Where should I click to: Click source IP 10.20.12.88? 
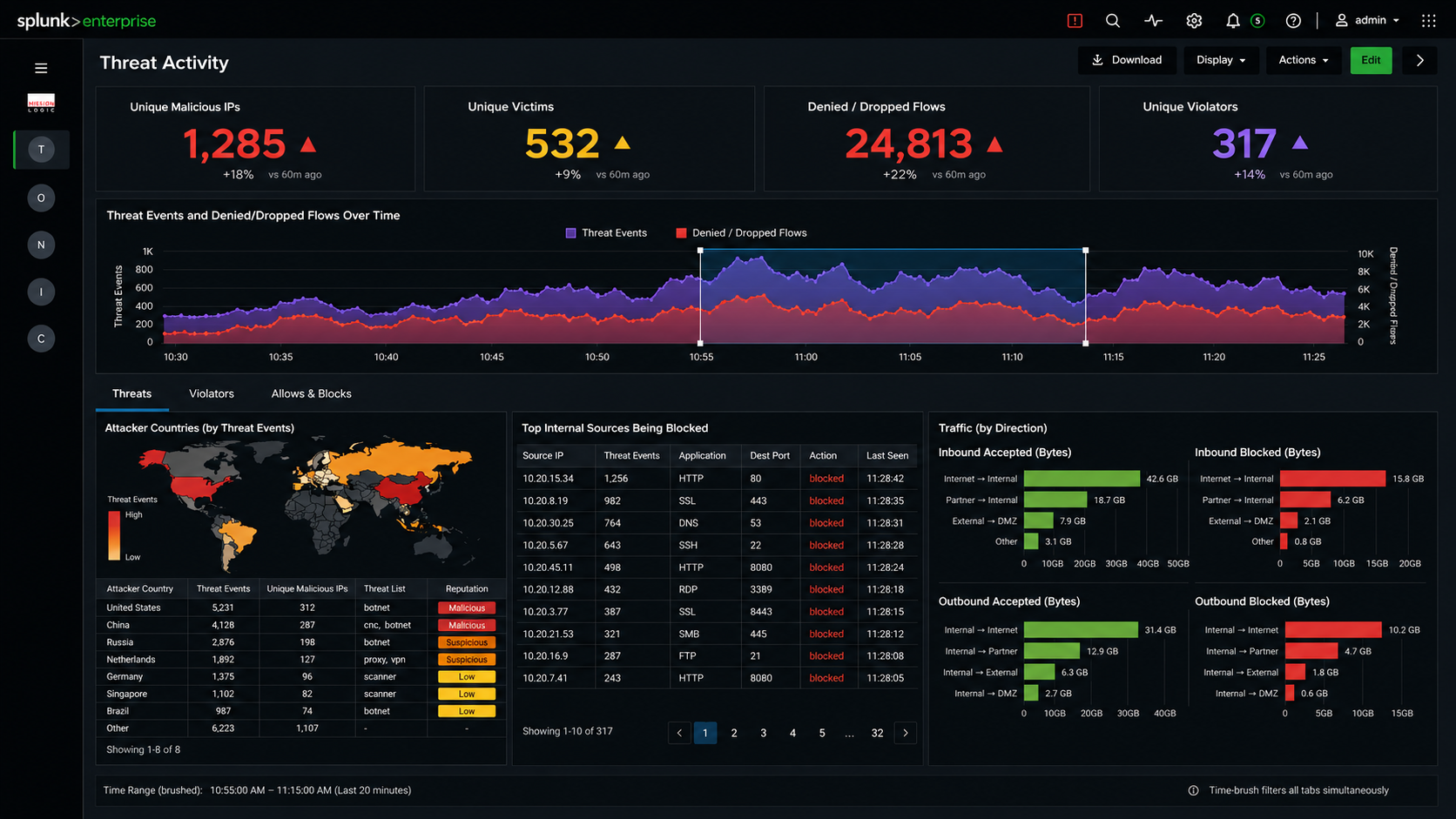click(548, 589)
